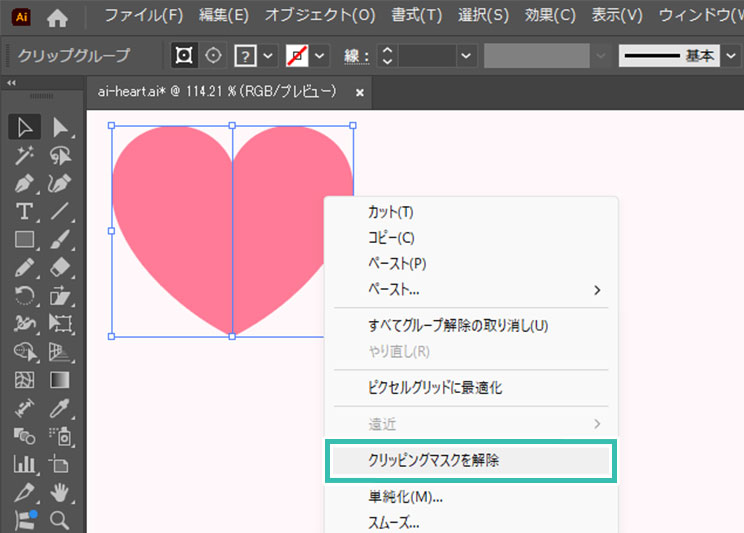744x533 pixels.
Task: Click the stroke weight stepper arrows
Action: pos(389,56)
